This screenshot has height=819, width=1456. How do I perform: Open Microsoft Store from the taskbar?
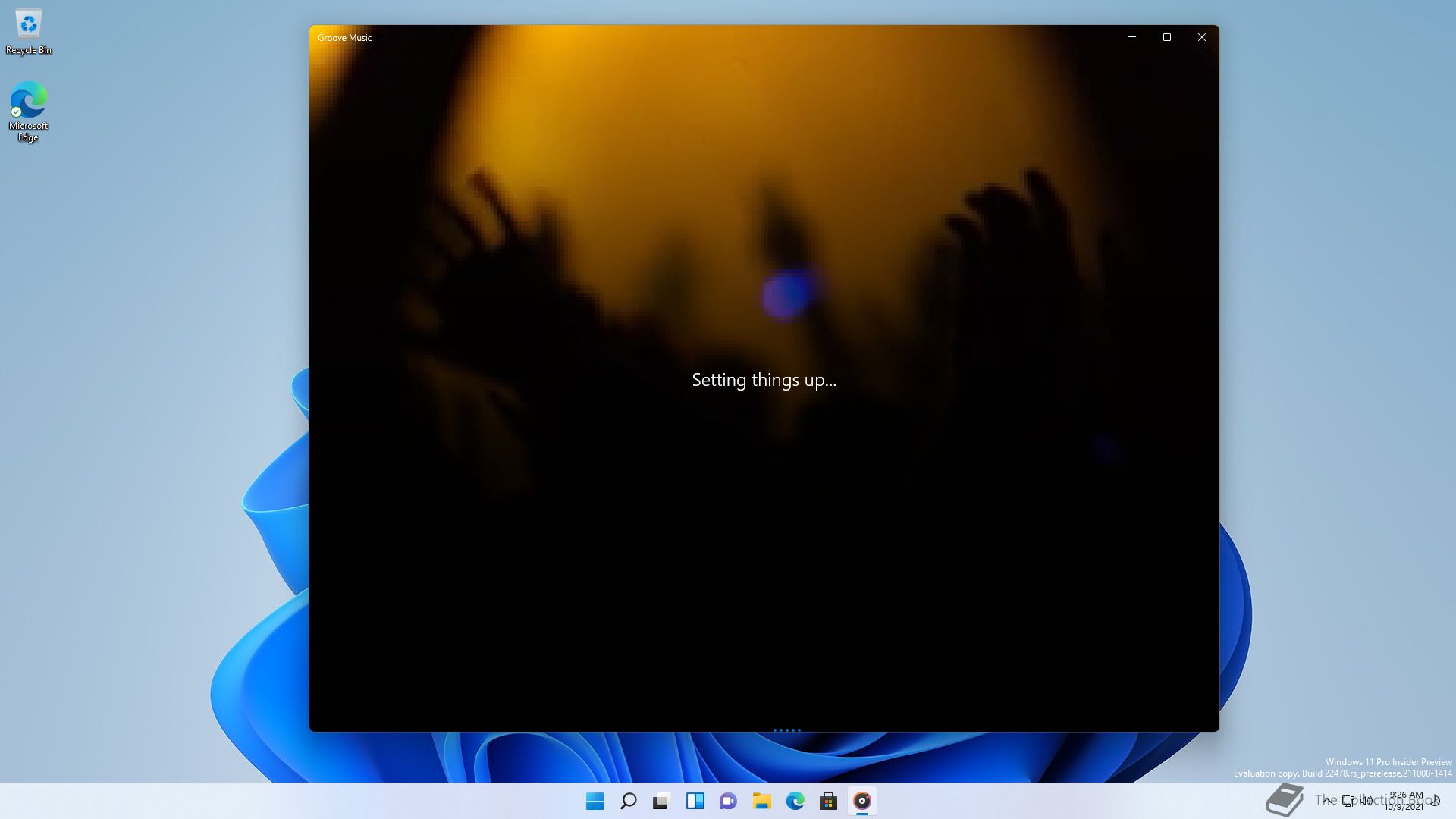[829, 801]
